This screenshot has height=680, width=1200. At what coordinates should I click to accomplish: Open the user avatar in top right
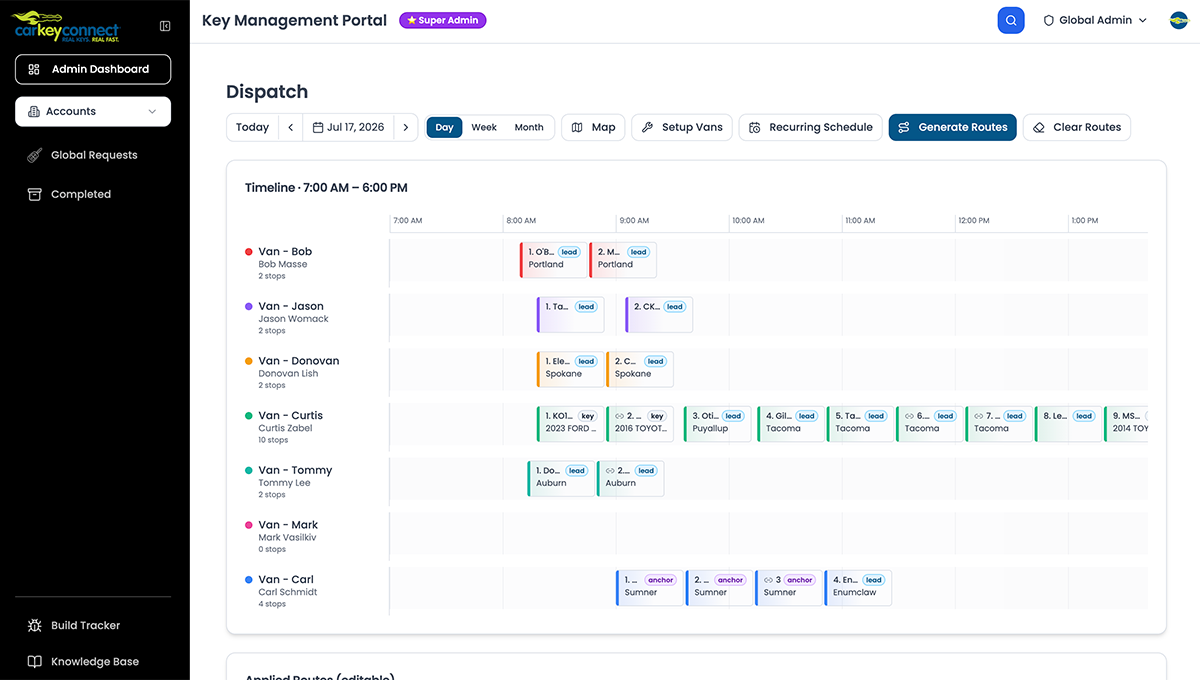1178,20
